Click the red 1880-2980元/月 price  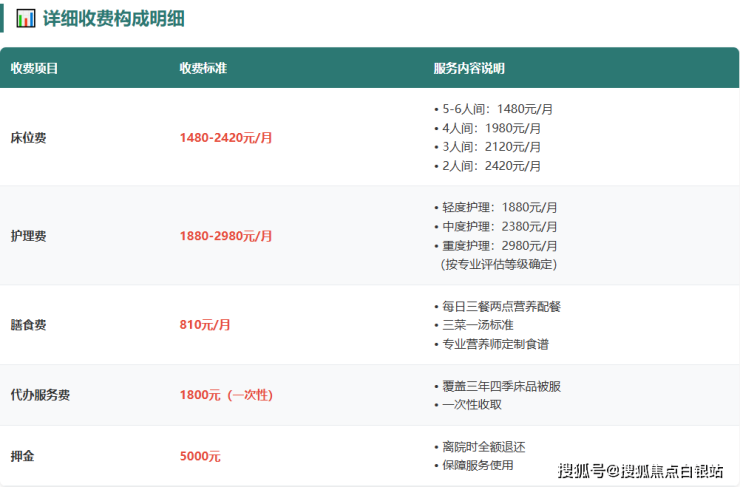coord(226,236)
